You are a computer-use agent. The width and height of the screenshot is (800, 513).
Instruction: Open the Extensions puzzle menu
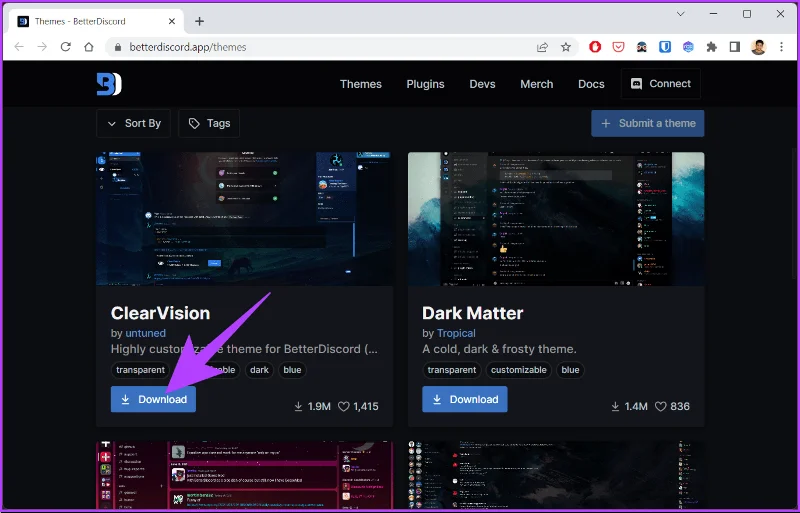click(x=711, y=47)
